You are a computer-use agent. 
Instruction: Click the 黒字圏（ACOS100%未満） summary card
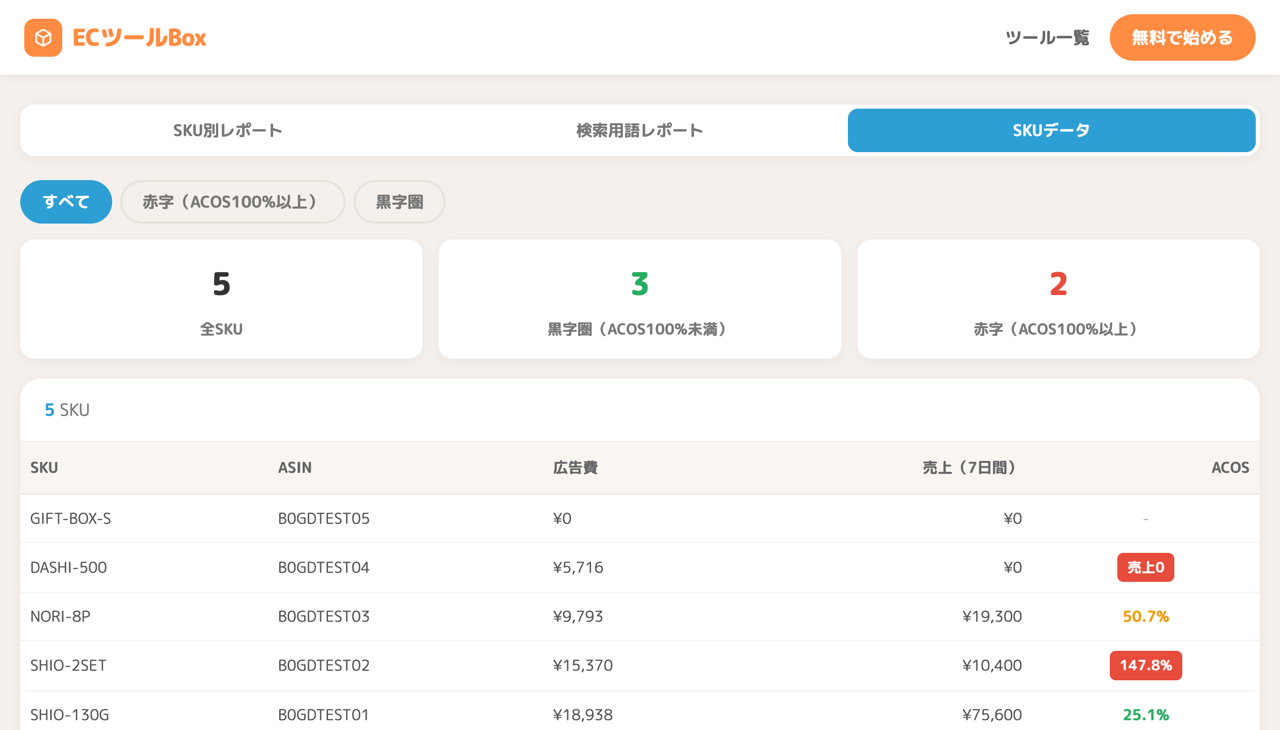[x=640, y=299]
